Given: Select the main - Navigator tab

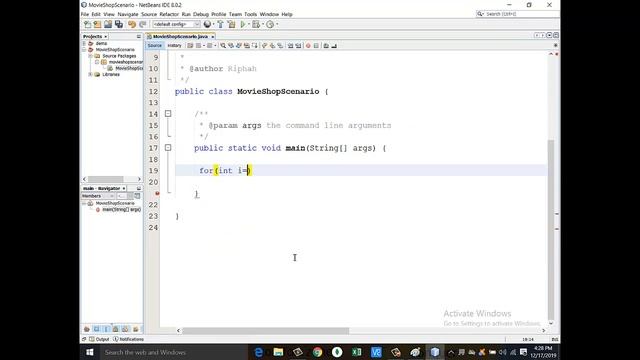Looking at the screenshot, I should tap(104, 189).
